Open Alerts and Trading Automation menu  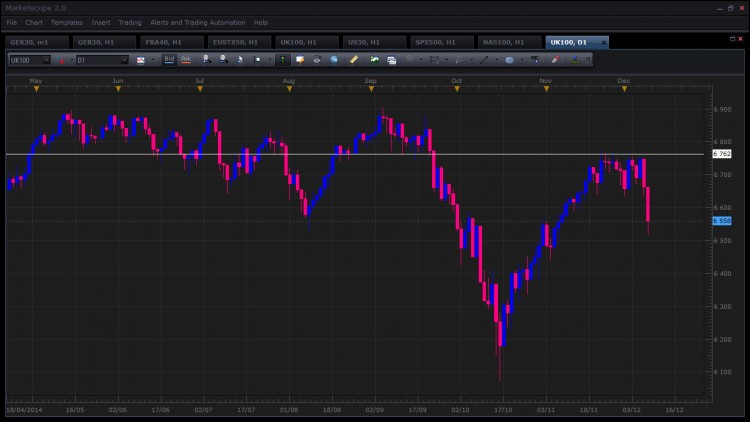click(198, 22)
